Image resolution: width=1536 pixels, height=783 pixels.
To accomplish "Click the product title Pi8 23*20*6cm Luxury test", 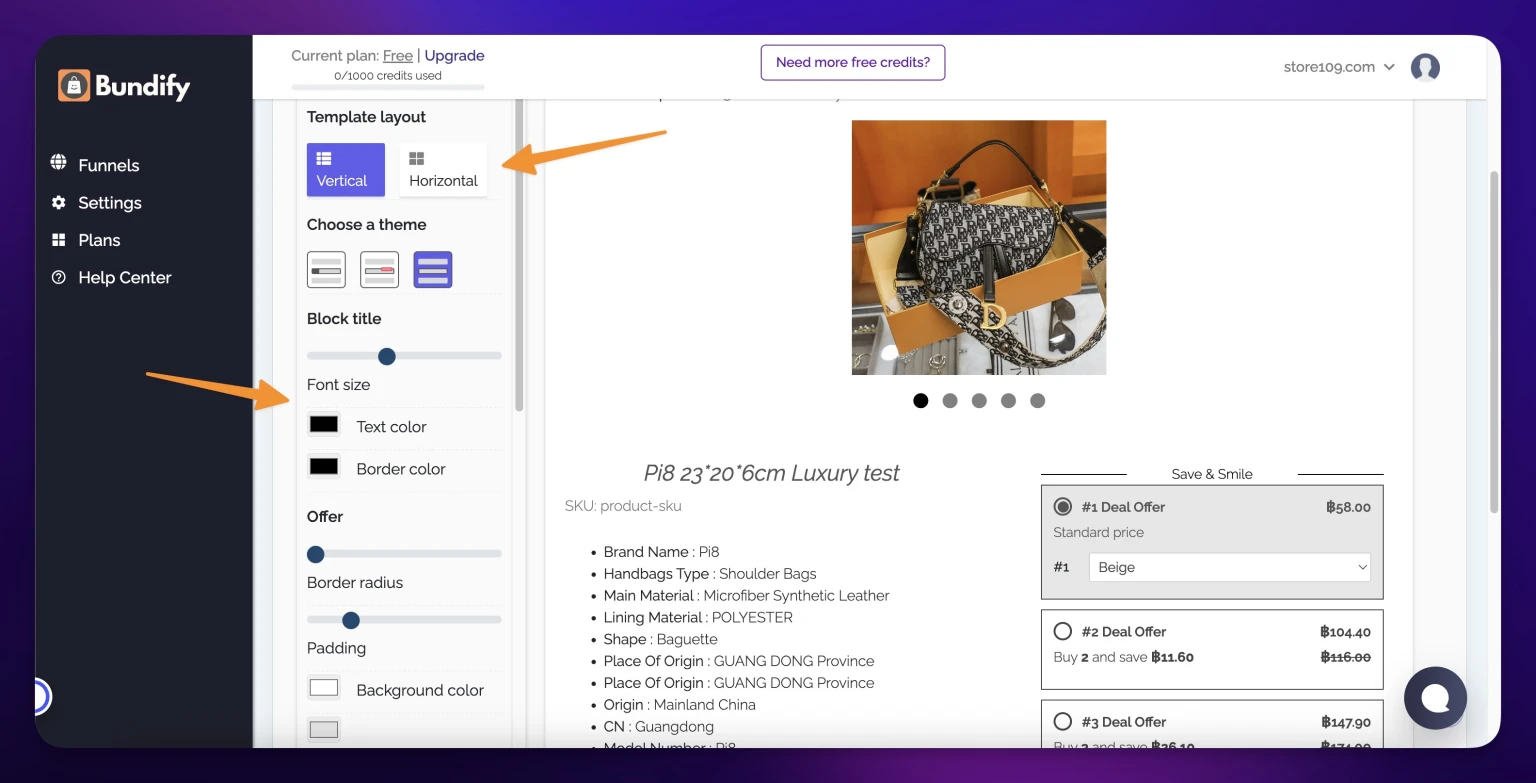I will [x=771, y=473].
